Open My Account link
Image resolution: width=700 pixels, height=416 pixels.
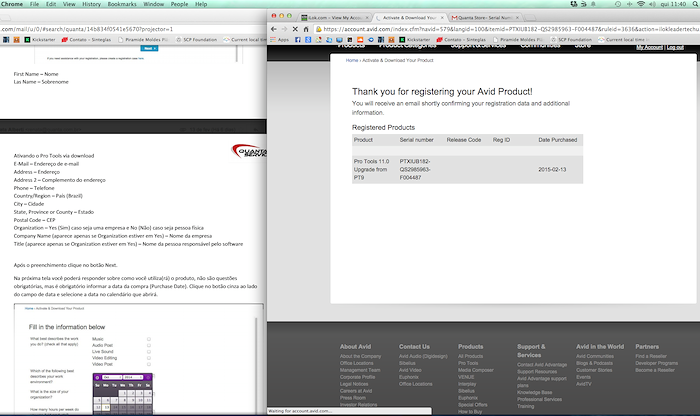[649, 47]
